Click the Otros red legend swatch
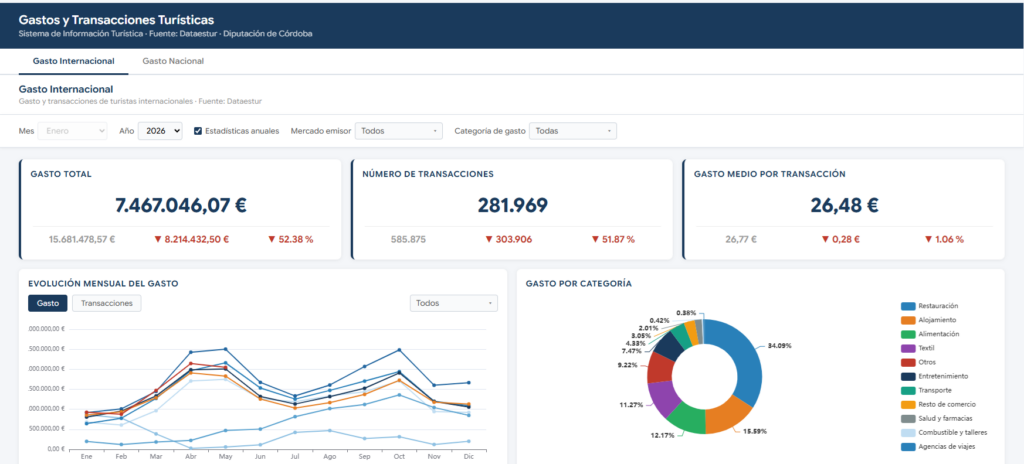This screenshot has height=464, width=1024. click(907, 362)
